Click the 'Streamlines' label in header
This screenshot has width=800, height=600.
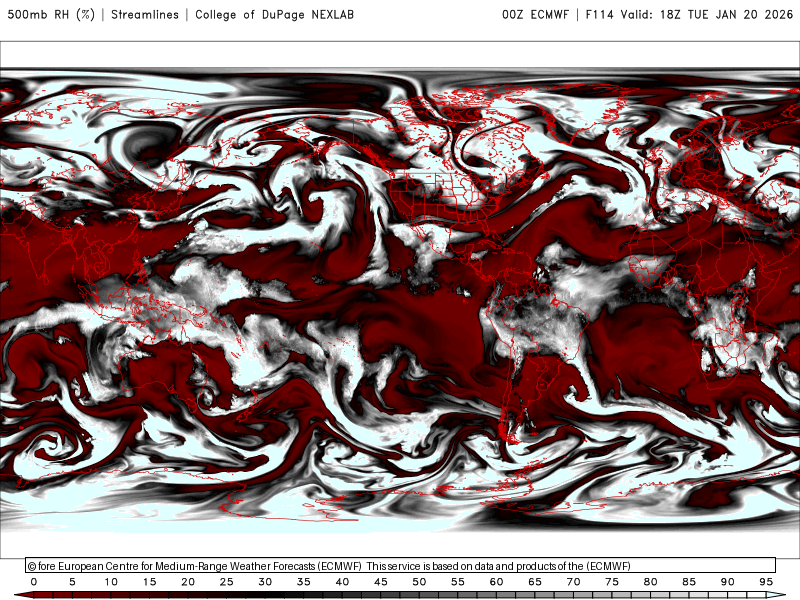pos(145,15)
